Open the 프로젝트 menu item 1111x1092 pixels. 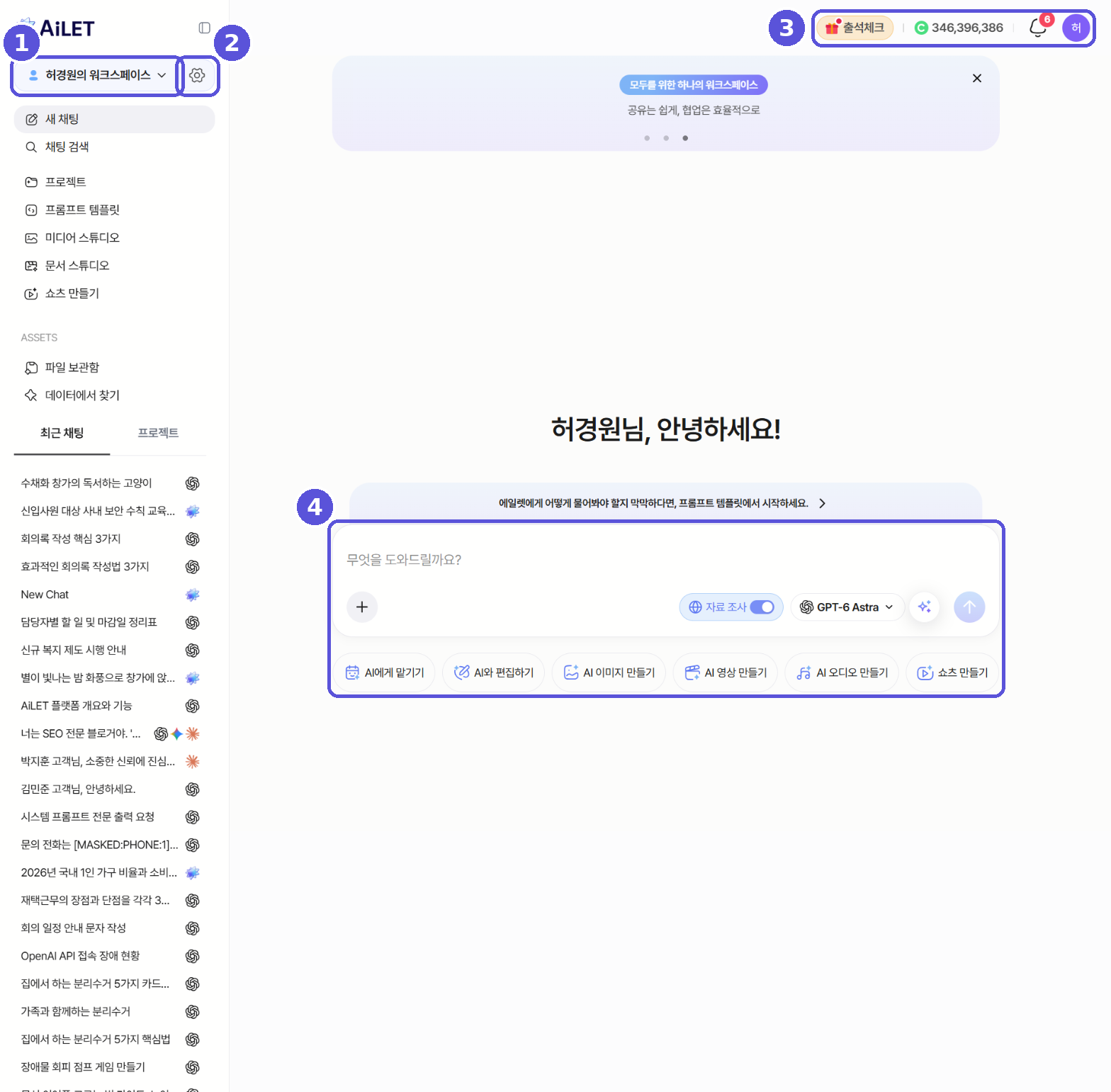click(114, 182)
